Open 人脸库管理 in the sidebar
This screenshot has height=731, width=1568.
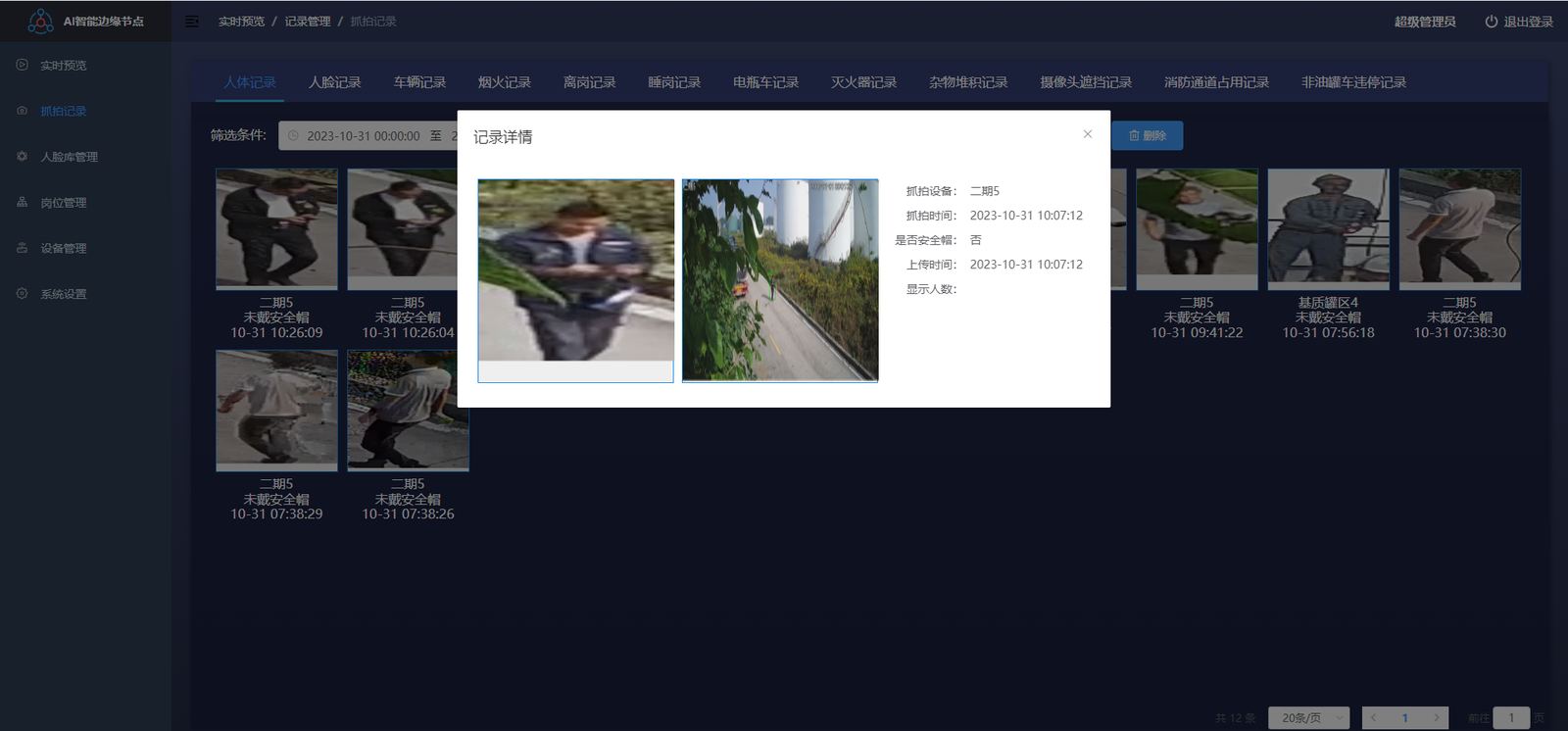tap(69, 157)
